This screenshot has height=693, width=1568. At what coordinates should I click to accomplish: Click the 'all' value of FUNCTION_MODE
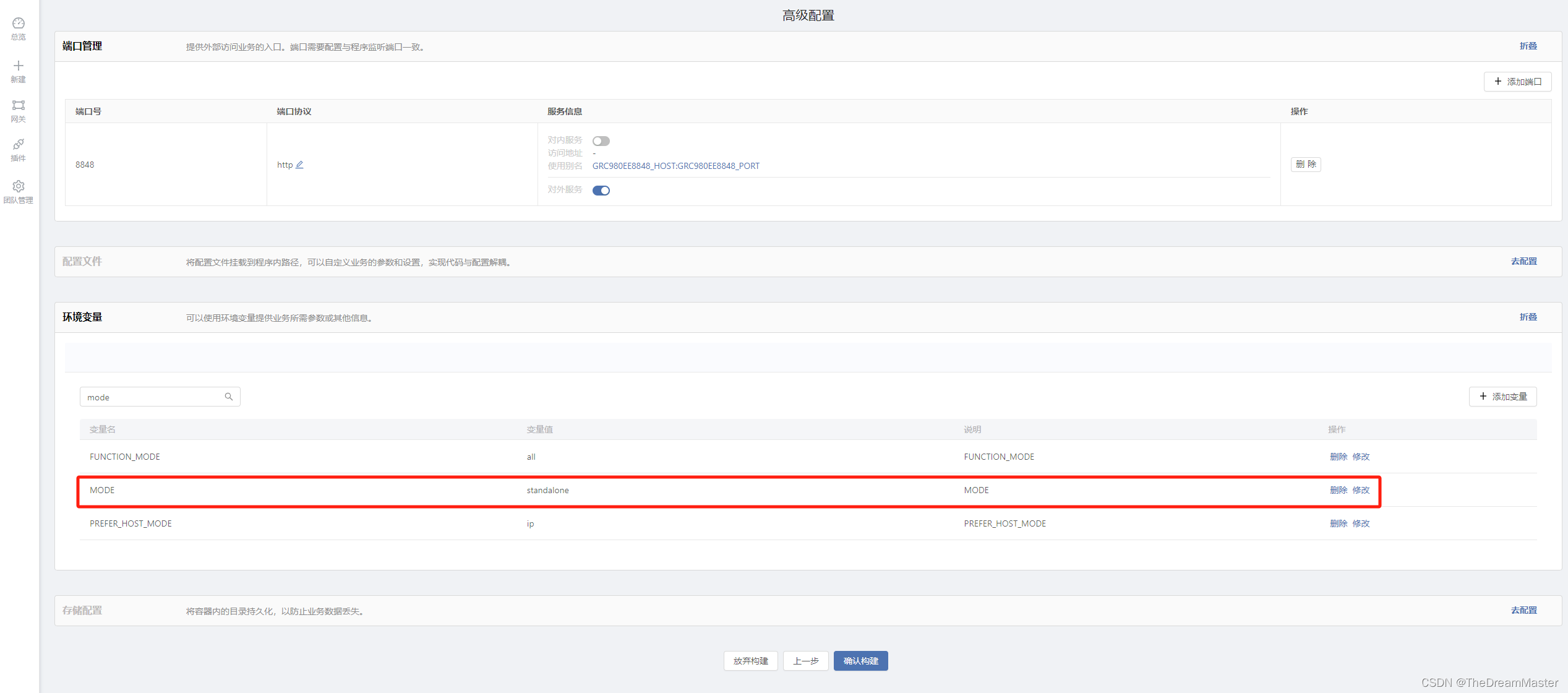point(531,457)
